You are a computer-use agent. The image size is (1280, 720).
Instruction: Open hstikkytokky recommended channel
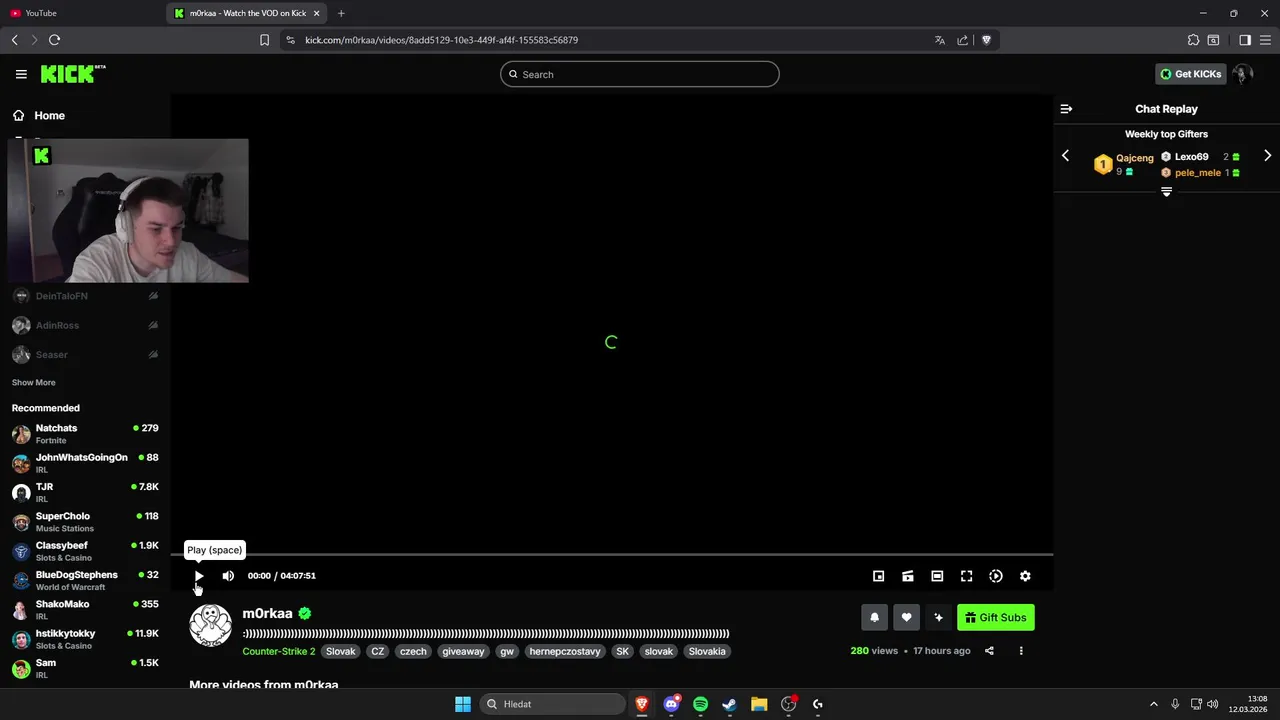(x=85, y=639)
